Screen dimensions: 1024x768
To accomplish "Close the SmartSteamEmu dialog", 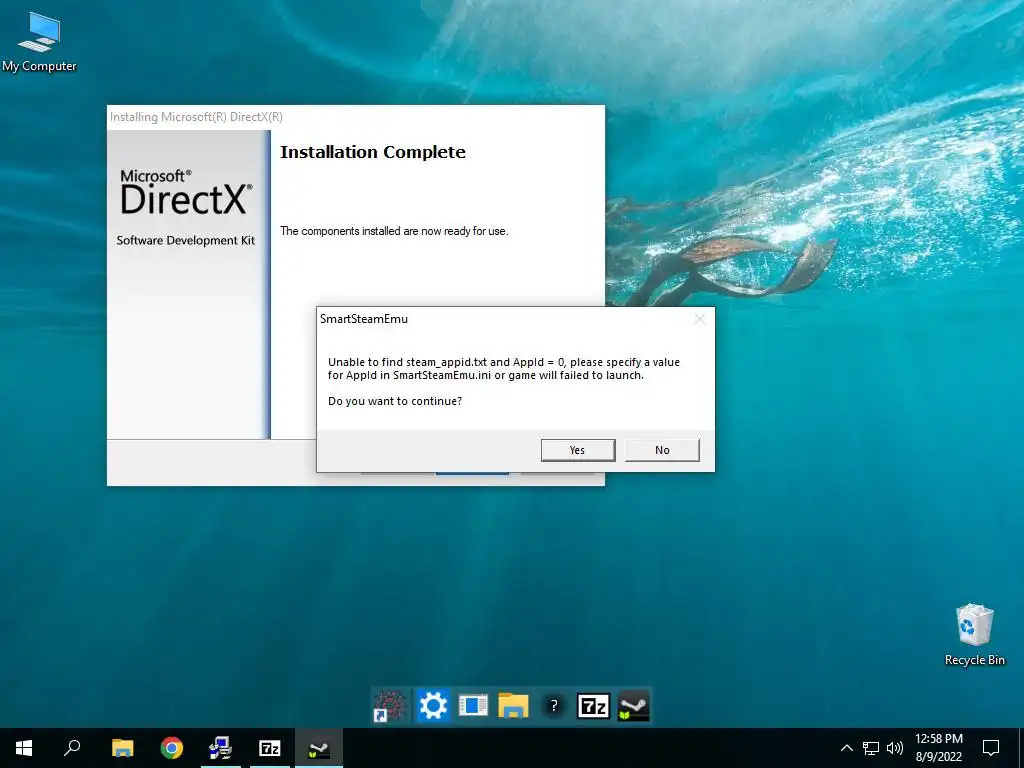I will (x=699, y=319).
